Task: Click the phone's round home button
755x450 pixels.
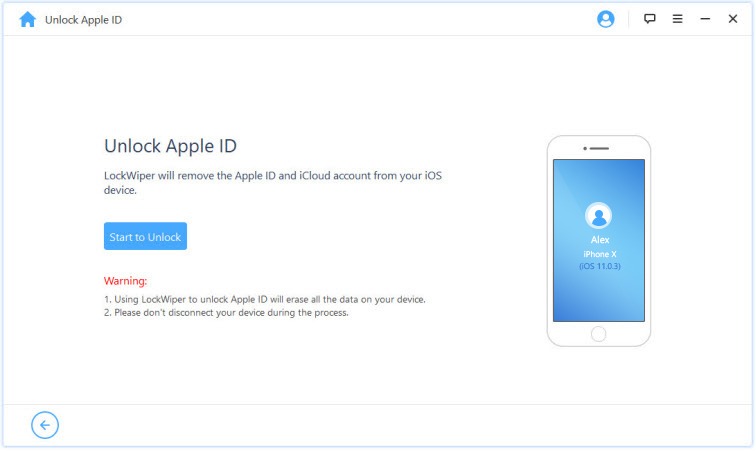Action: click(598, 333)
